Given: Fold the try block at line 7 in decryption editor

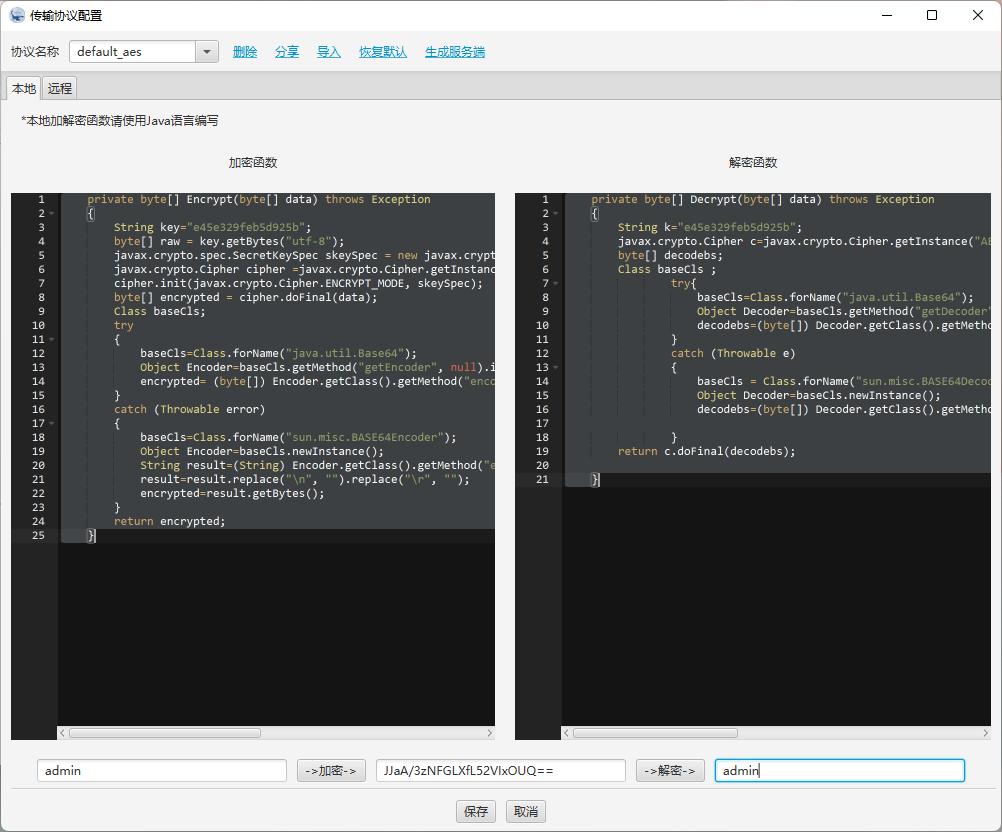Looking at the screenshot, I should [x=556, y=284].
